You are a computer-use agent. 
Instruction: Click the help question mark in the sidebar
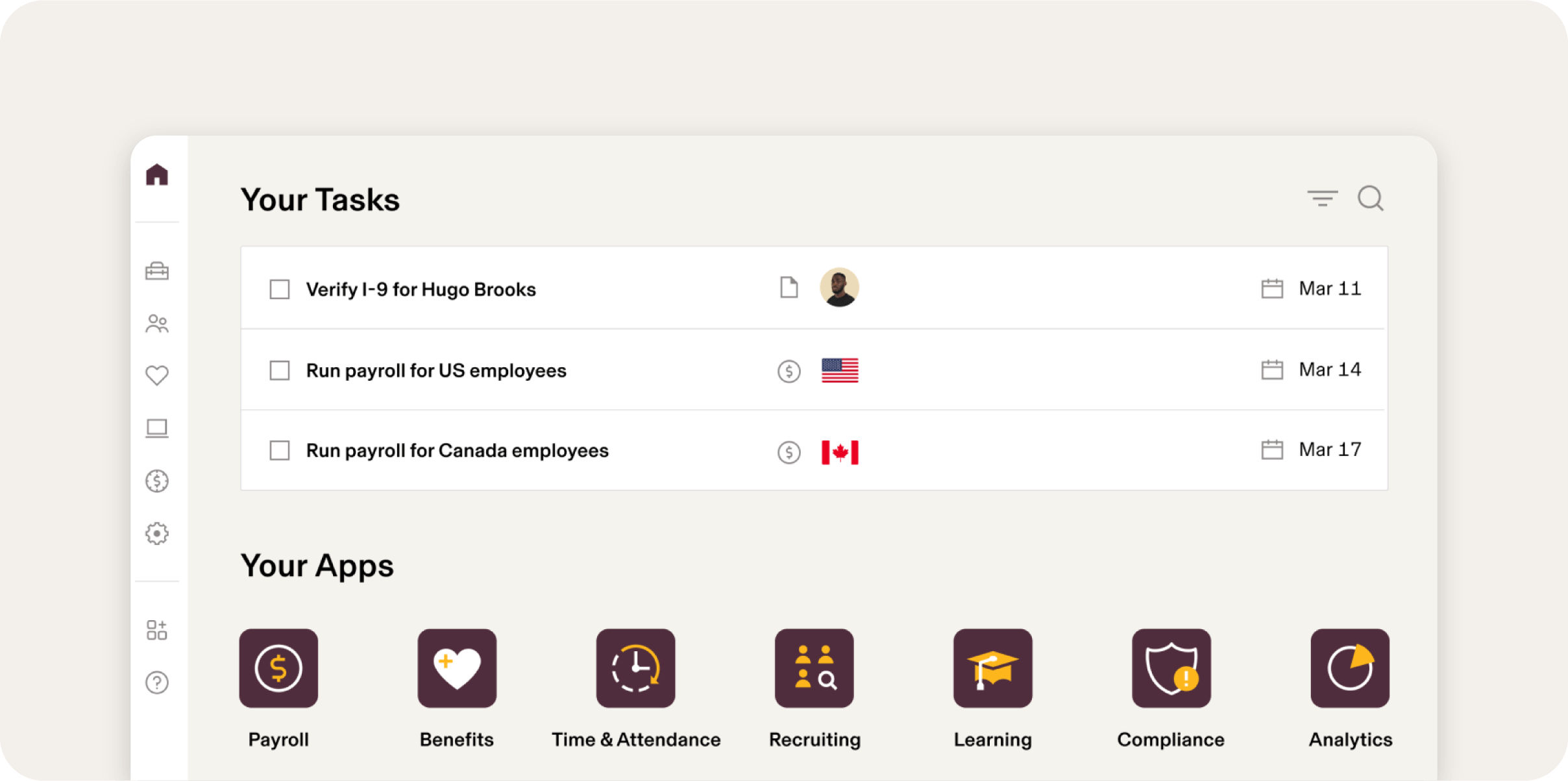tap(157, 682)
